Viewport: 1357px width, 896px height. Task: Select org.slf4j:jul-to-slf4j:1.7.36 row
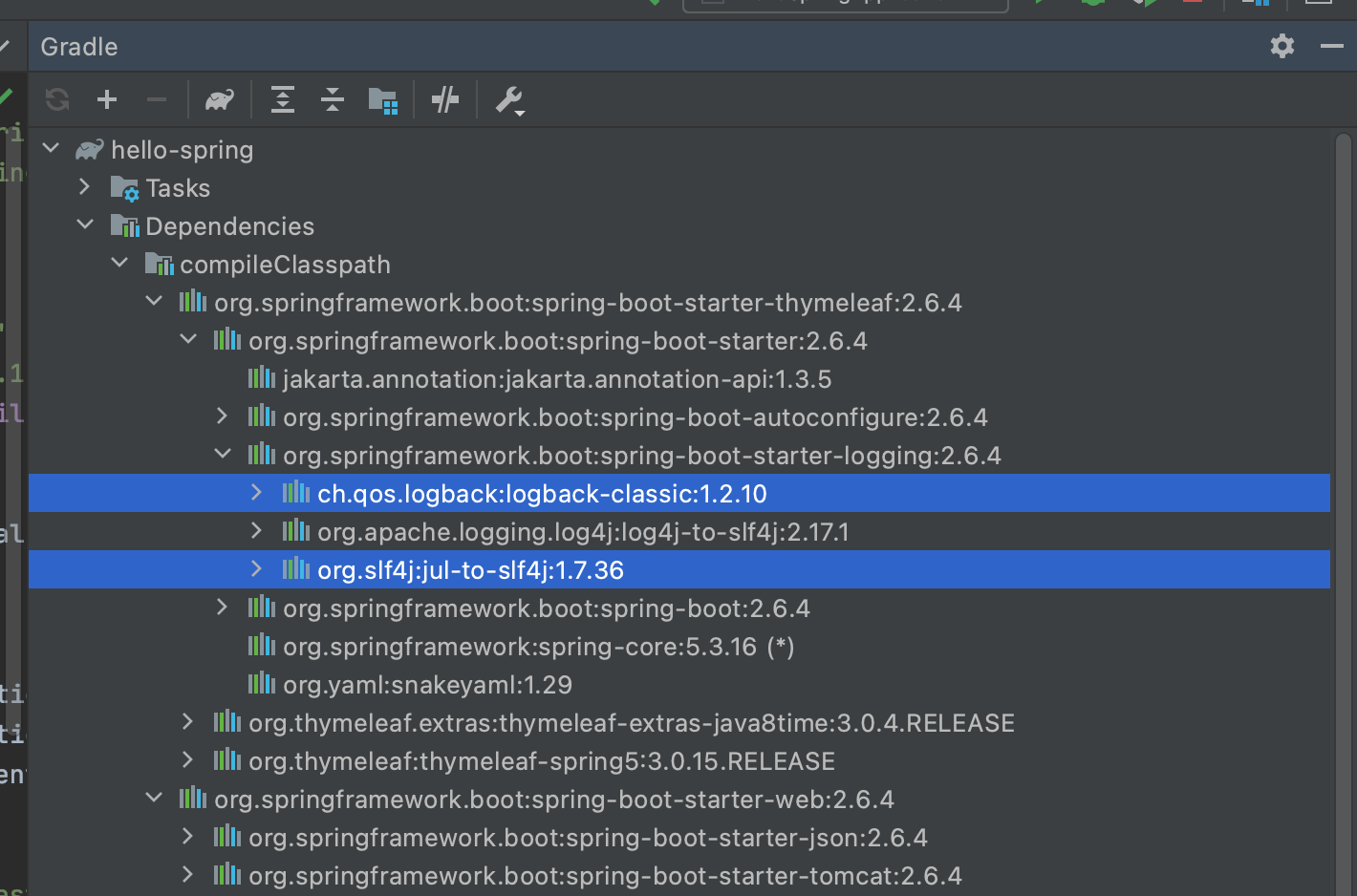[x=679, y=570]
